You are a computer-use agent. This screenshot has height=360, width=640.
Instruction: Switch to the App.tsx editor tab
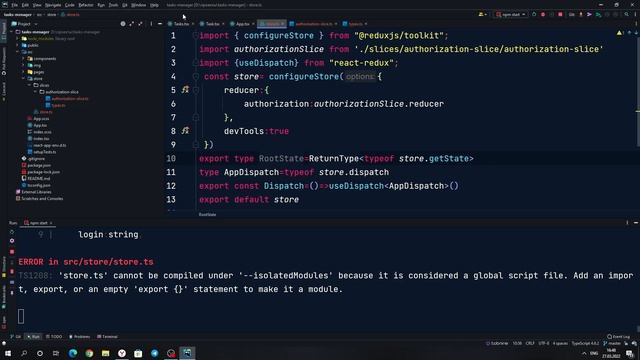pyautogui.click(x=242, y=24)
